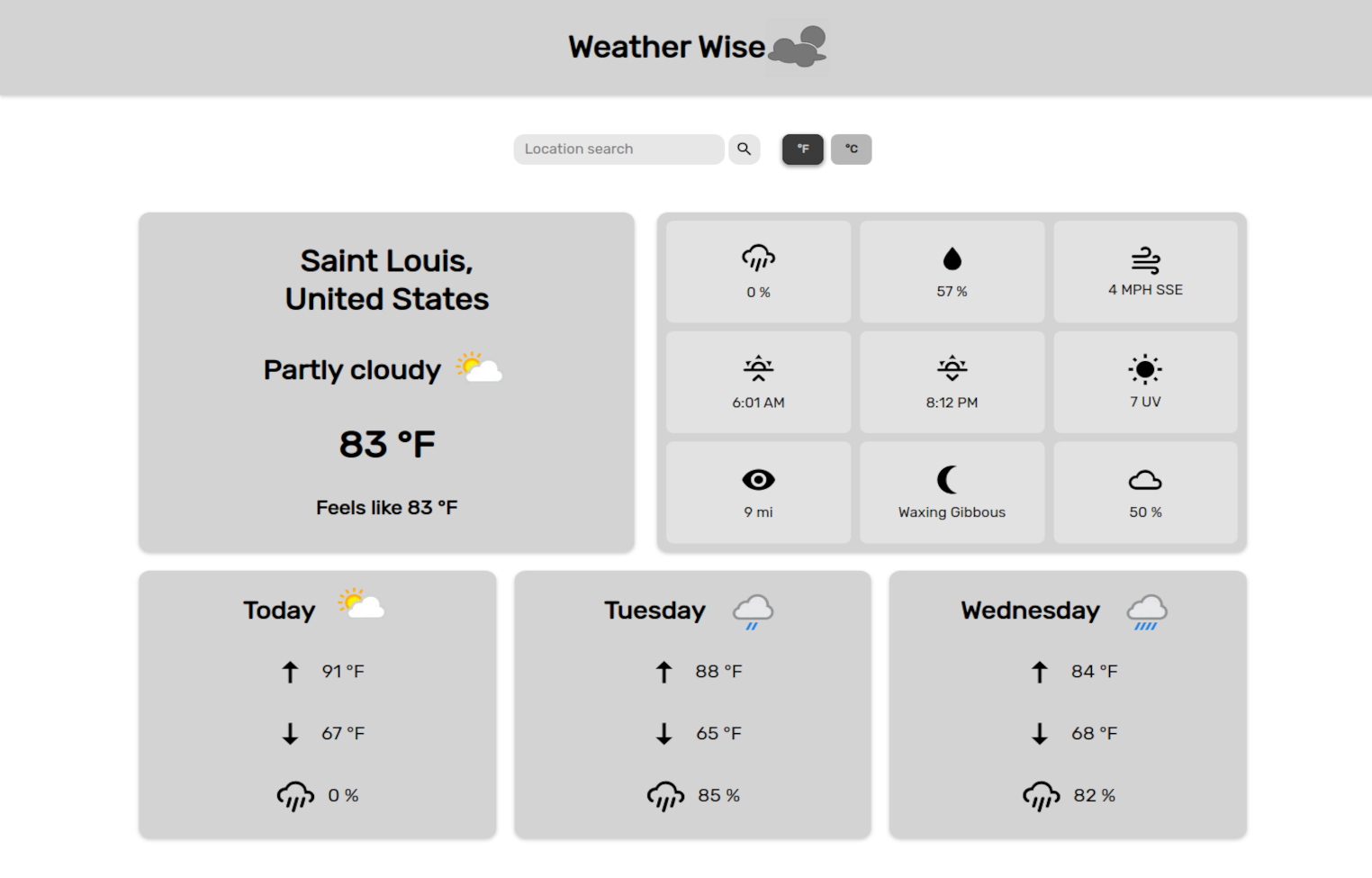Click the sunset icon at 8:12 PM
Image resolution: width=1372 pixels, height=878 pixels.
(952, 367)
